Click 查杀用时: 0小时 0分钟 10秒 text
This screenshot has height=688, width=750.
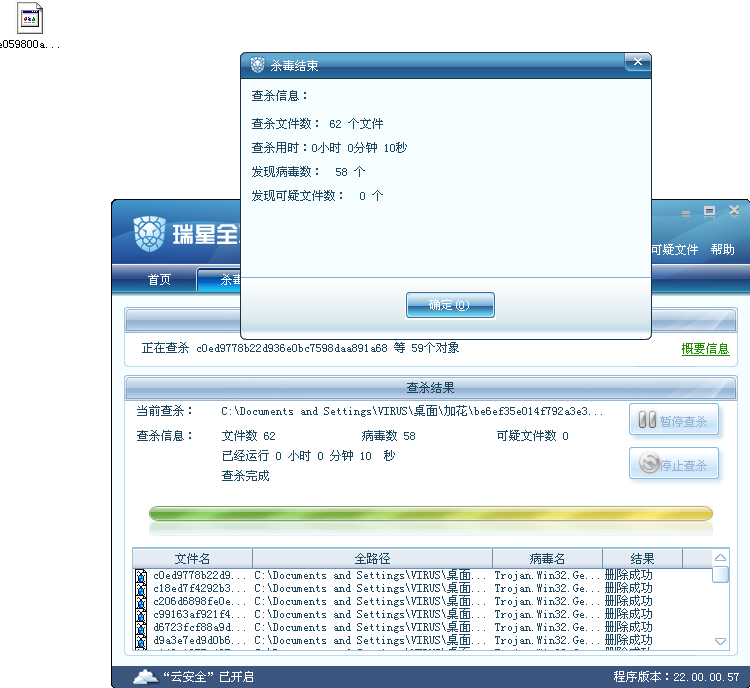[329, 148]
